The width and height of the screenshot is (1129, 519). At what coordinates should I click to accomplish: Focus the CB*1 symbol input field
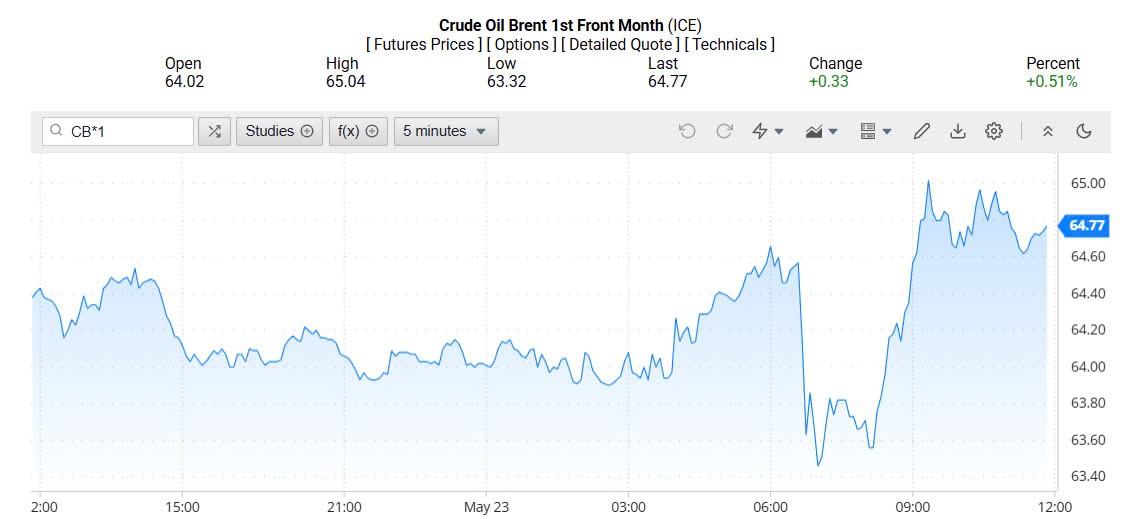[128, 131]
